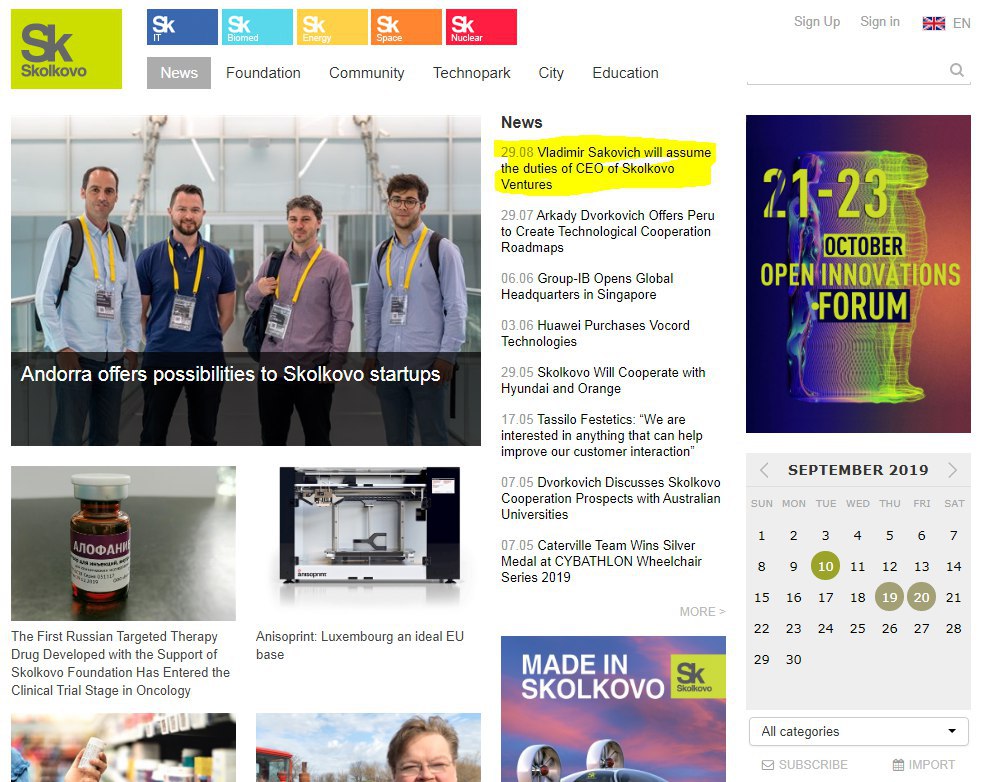Click the search magnifier icon
998x782 pixels.
(x=957, y=70)
